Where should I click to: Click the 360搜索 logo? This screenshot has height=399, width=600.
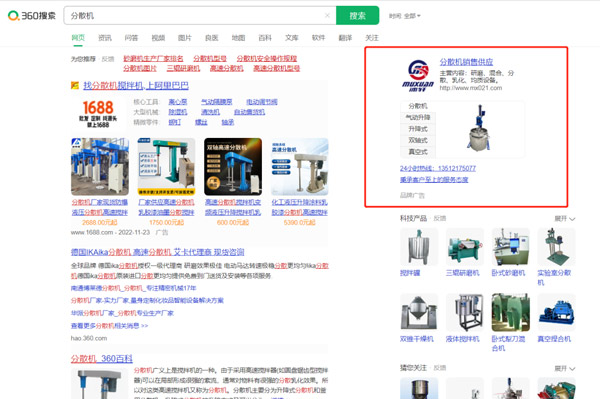click(32, 16)
